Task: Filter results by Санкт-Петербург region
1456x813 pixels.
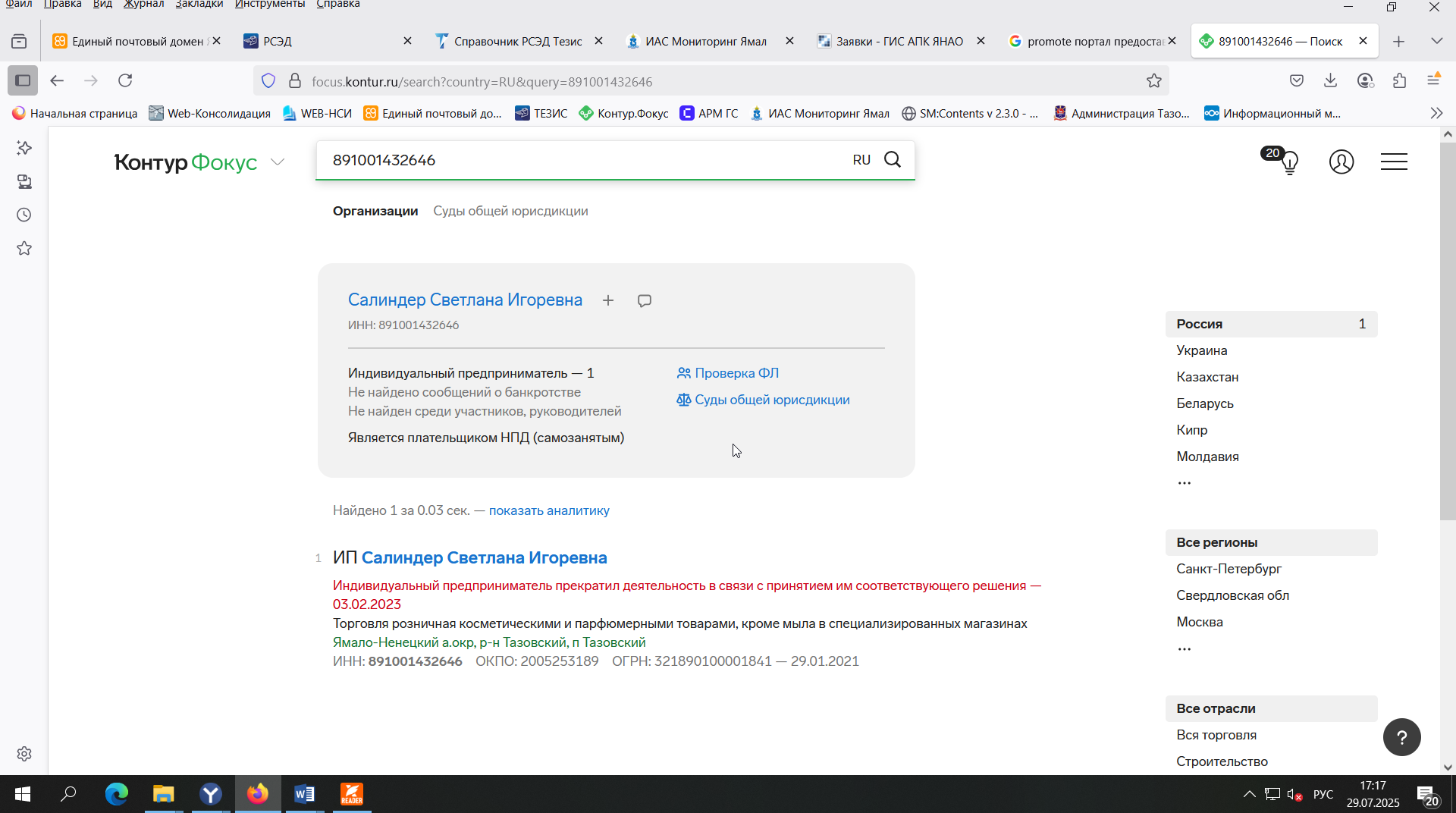Action: coord(1228,569)
